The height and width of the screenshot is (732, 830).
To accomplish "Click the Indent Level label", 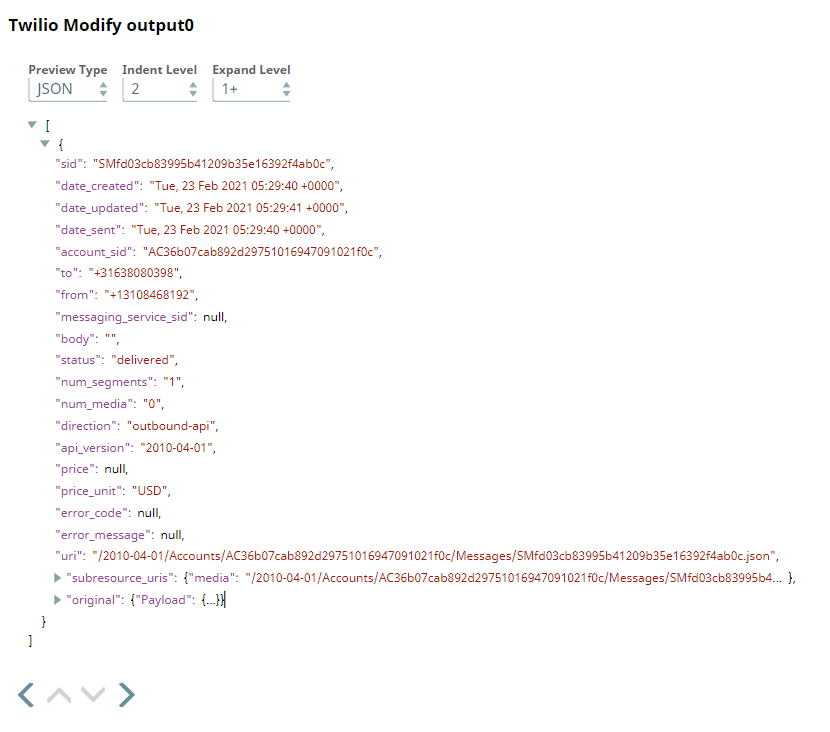I will tap(159, 70).
